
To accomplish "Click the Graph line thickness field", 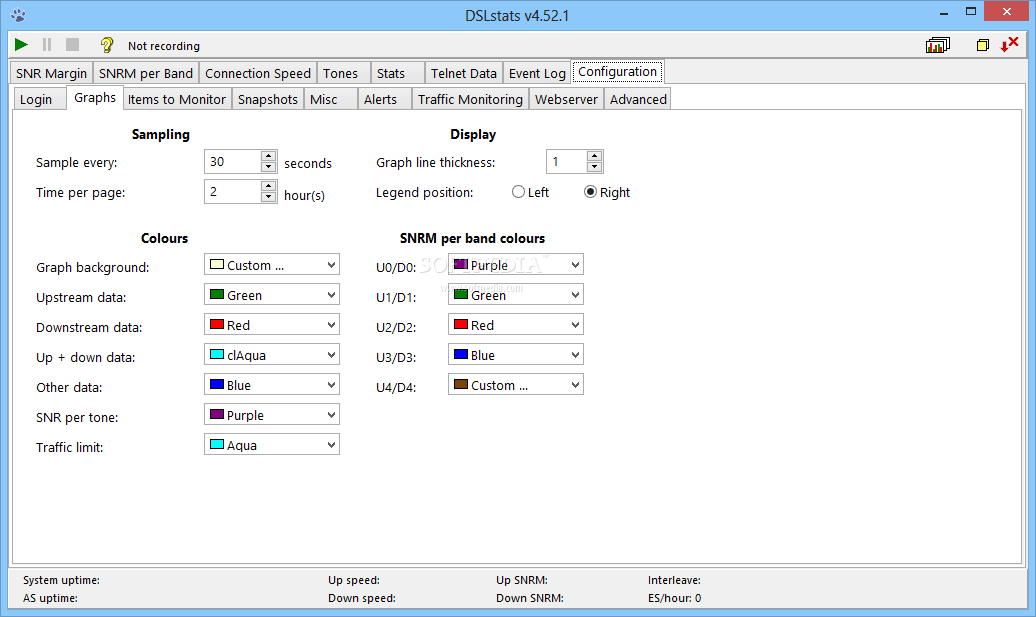I will click(x=566, y=162).
